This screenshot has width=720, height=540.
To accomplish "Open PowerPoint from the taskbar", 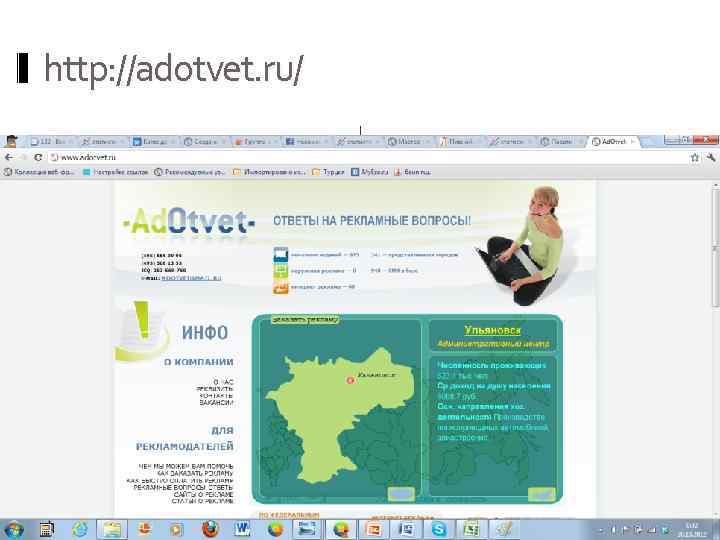I will 373,530.
